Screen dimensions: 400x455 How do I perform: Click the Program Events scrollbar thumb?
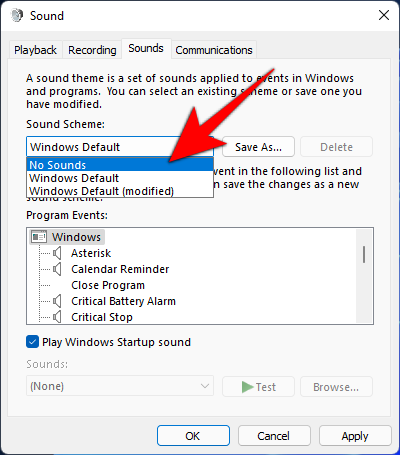click(364, 254)
